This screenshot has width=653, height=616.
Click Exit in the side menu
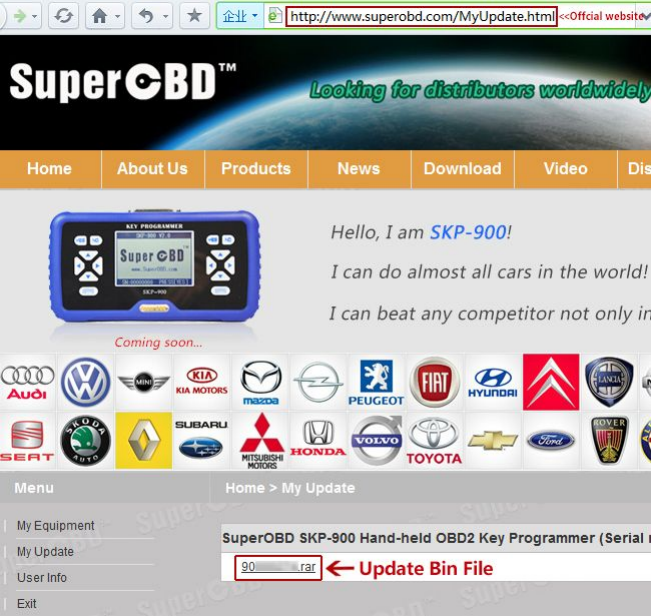pyautogui.click(x=27, y=604)
